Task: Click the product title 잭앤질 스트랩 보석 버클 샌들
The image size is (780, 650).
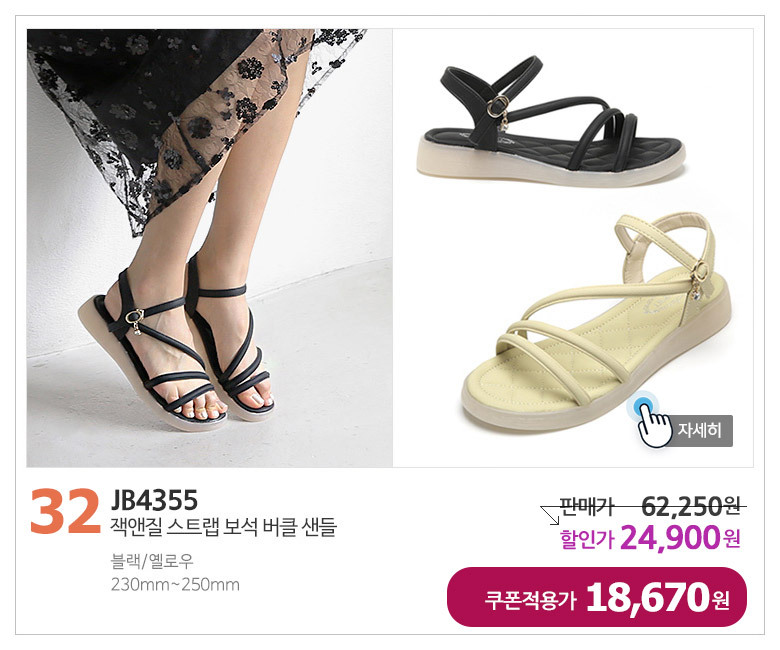Action: (224, 527)
